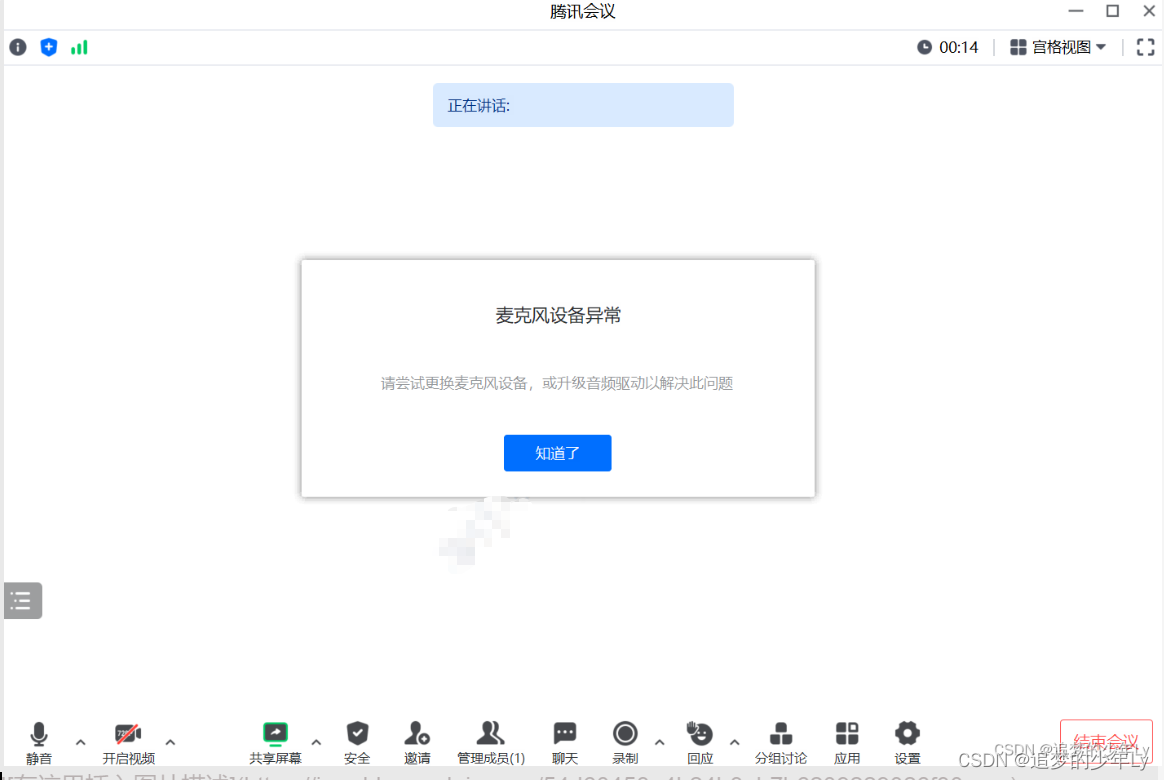Open the 设置 settings gear

[x=907, y=742]
